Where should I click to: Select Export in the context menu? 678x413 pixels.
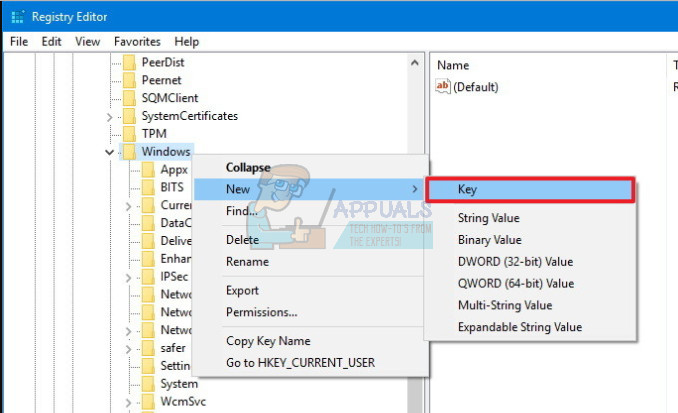coord(311,290)
